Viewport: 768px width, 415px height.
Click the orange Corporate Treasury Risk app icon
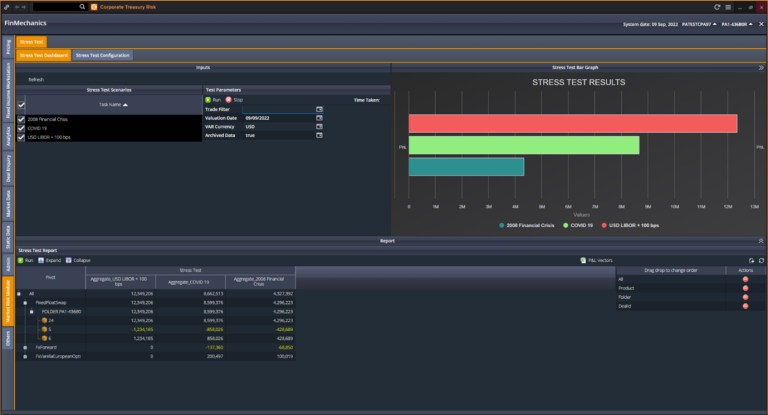click(94, 7)
